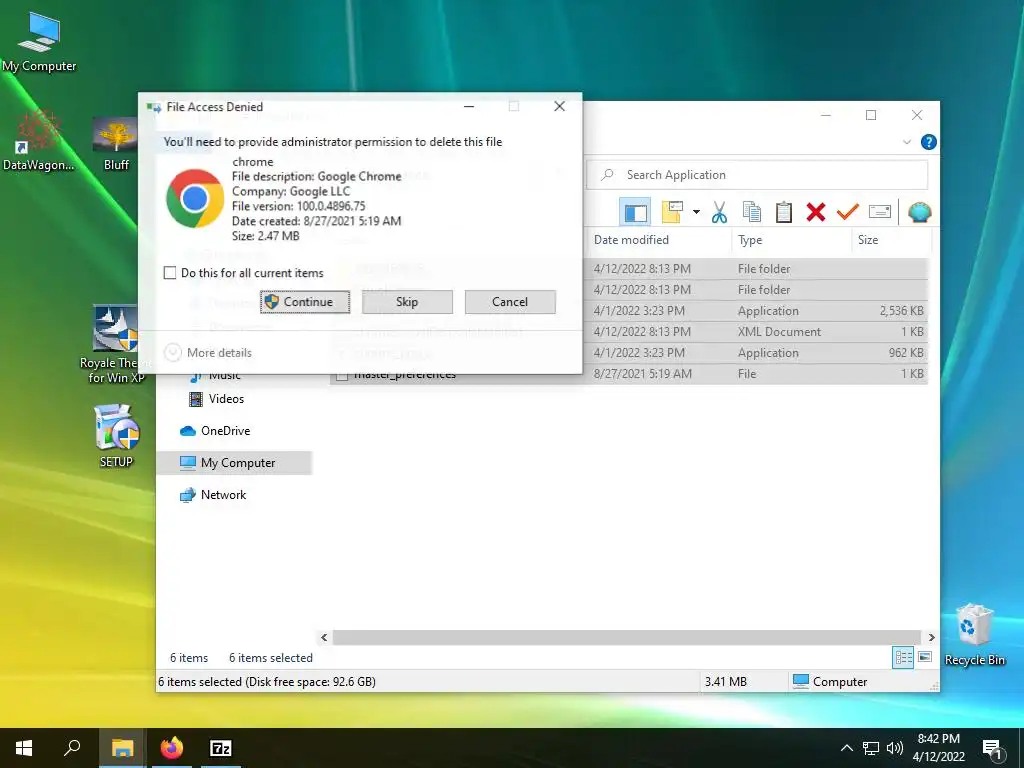1024x768 pixels.
Task: Switch to Details view icon at bottom right
Action: pos(903,658)
